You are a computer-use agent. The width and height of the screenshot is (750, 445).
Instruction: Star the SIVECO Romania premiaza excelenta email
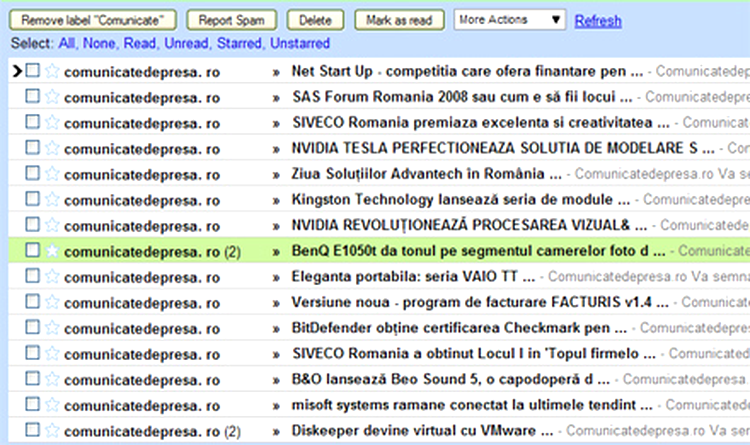pyautogui.click(x=52, y=123)
